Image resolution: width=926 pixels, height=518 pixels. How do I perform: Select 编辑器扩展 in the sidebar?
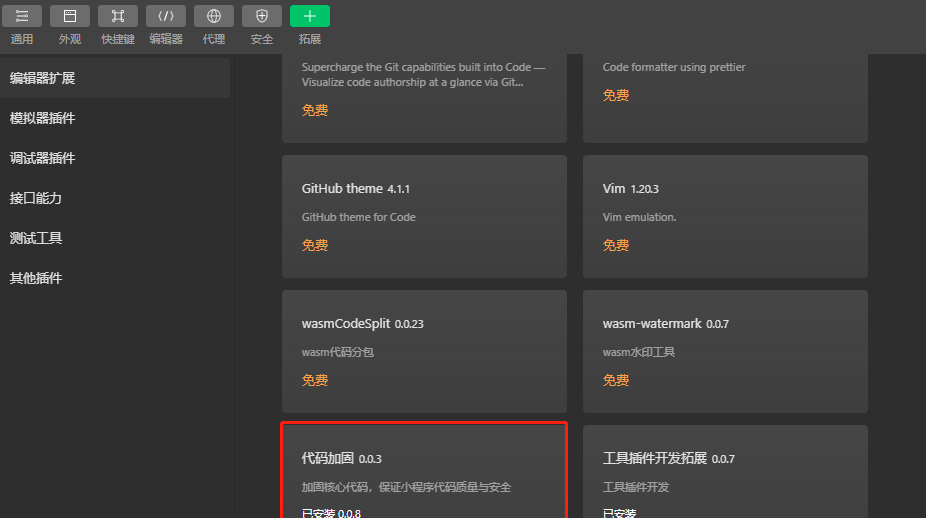(x=115, y=78)
